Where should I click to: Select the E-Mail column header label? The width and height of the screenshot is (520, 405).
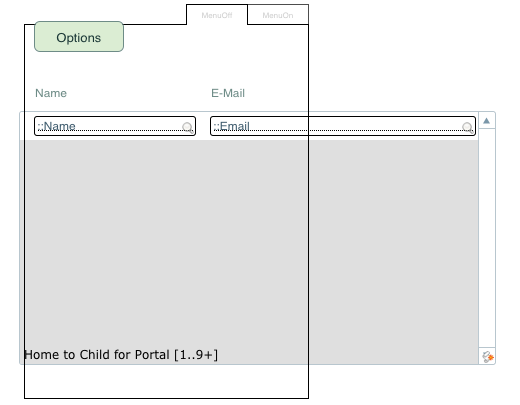click(228, 93)
